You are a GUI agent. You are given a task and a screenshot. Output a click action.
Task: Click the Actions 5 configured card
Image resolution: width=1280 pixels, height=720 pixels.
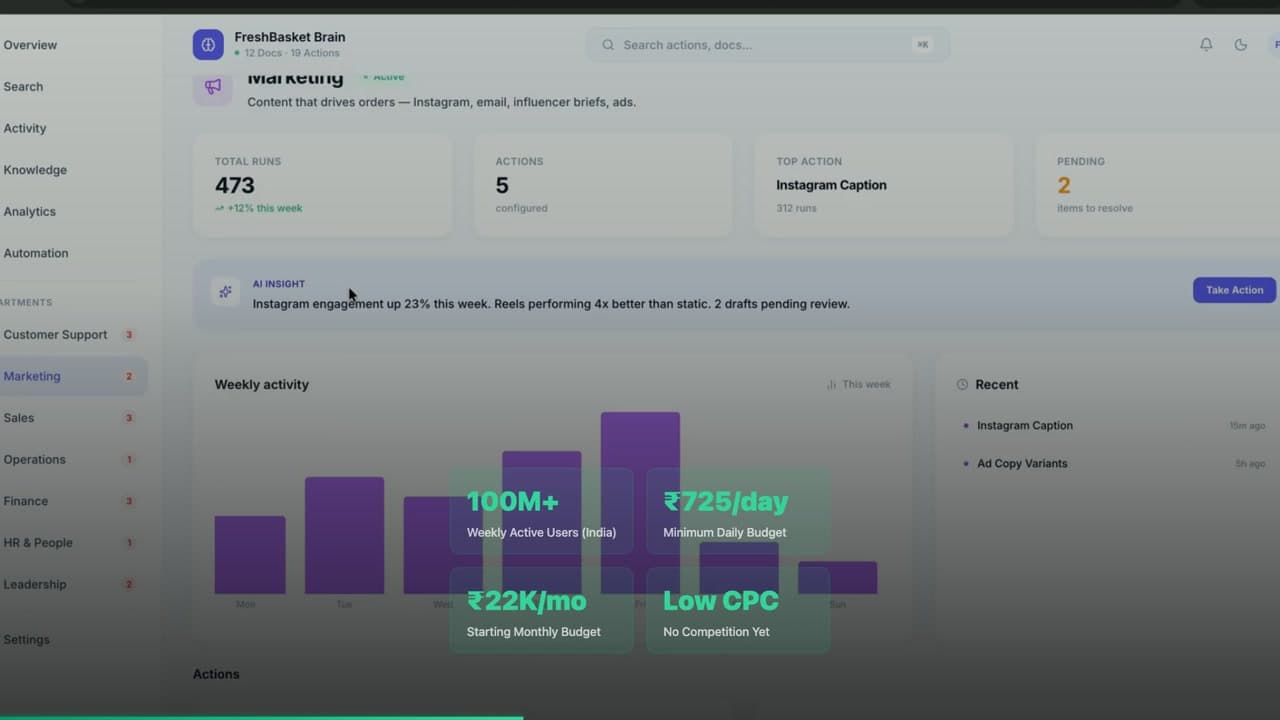[603, 186]
